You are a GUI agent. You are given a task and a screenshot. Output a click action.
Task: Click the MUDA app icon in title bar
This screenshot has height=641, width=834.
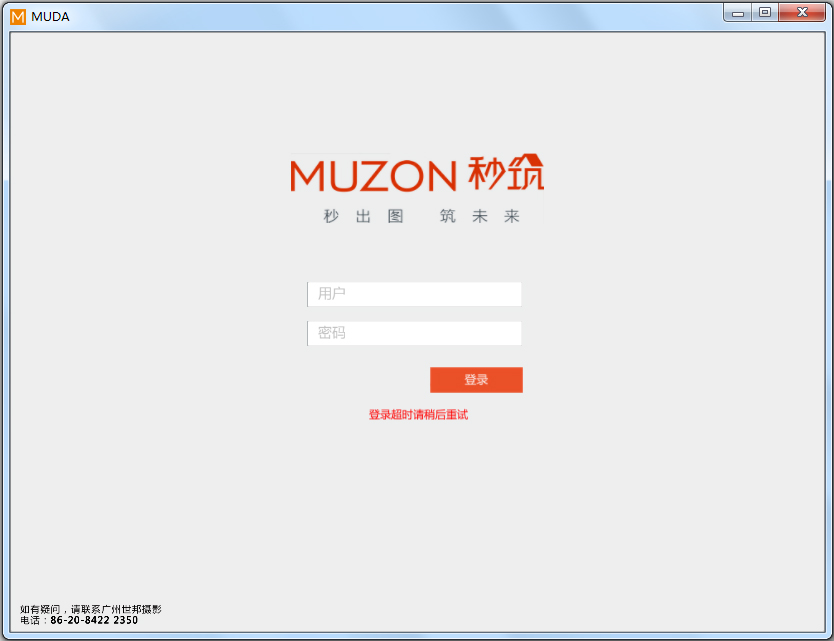tap(18, 17)
